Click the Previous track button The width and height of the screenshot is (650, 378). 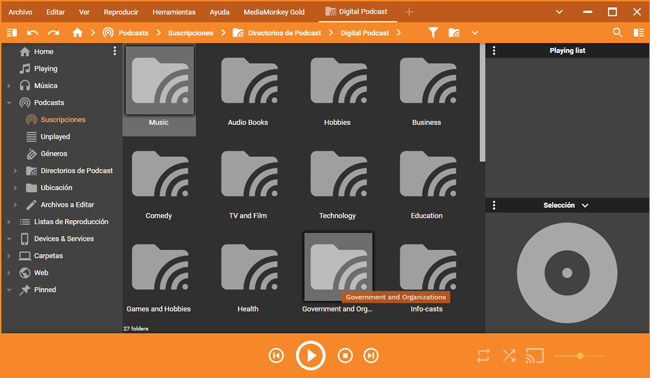276,356
